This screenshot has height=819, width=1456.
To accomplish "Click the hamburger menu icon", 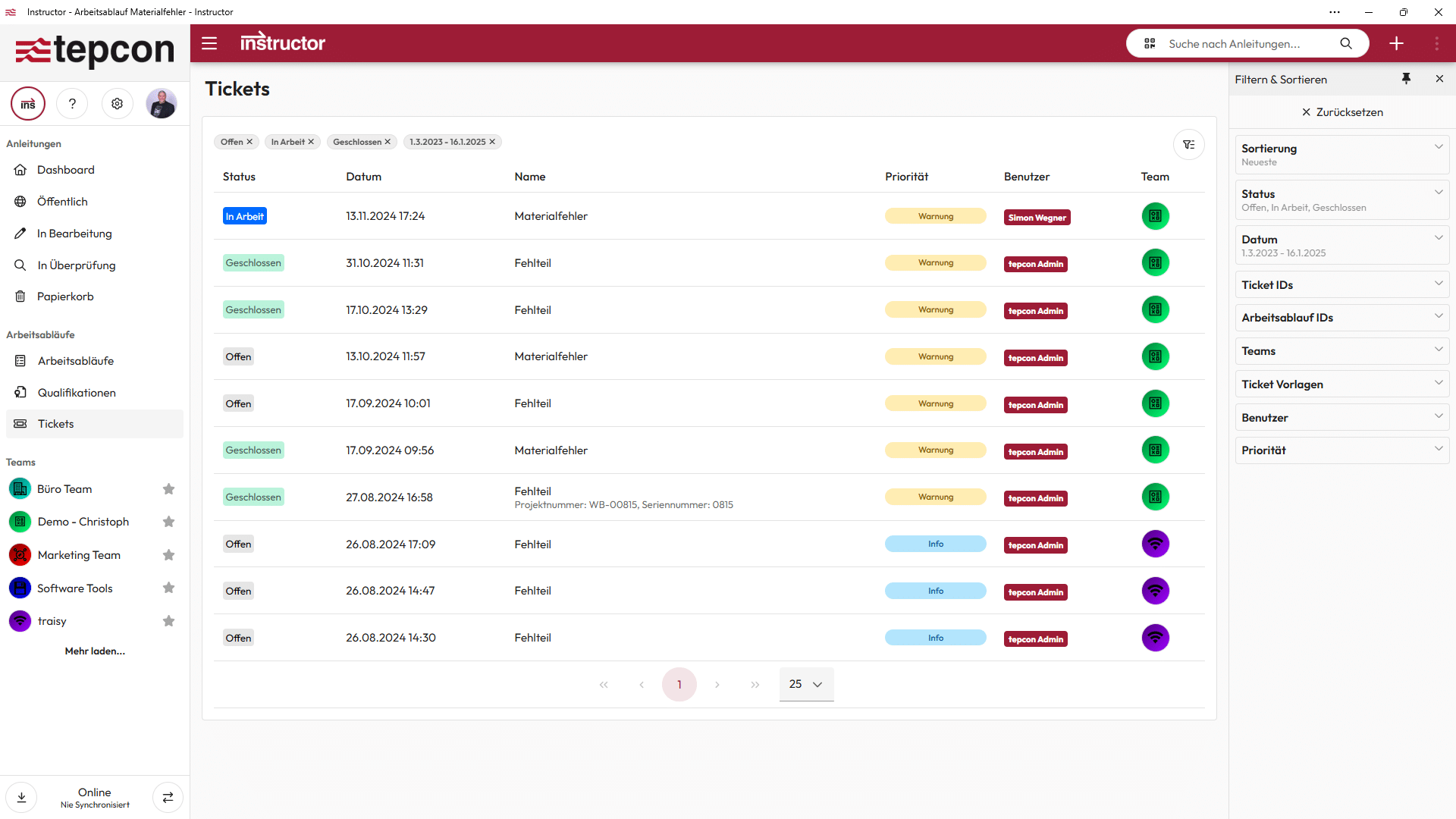I will 209,43.
